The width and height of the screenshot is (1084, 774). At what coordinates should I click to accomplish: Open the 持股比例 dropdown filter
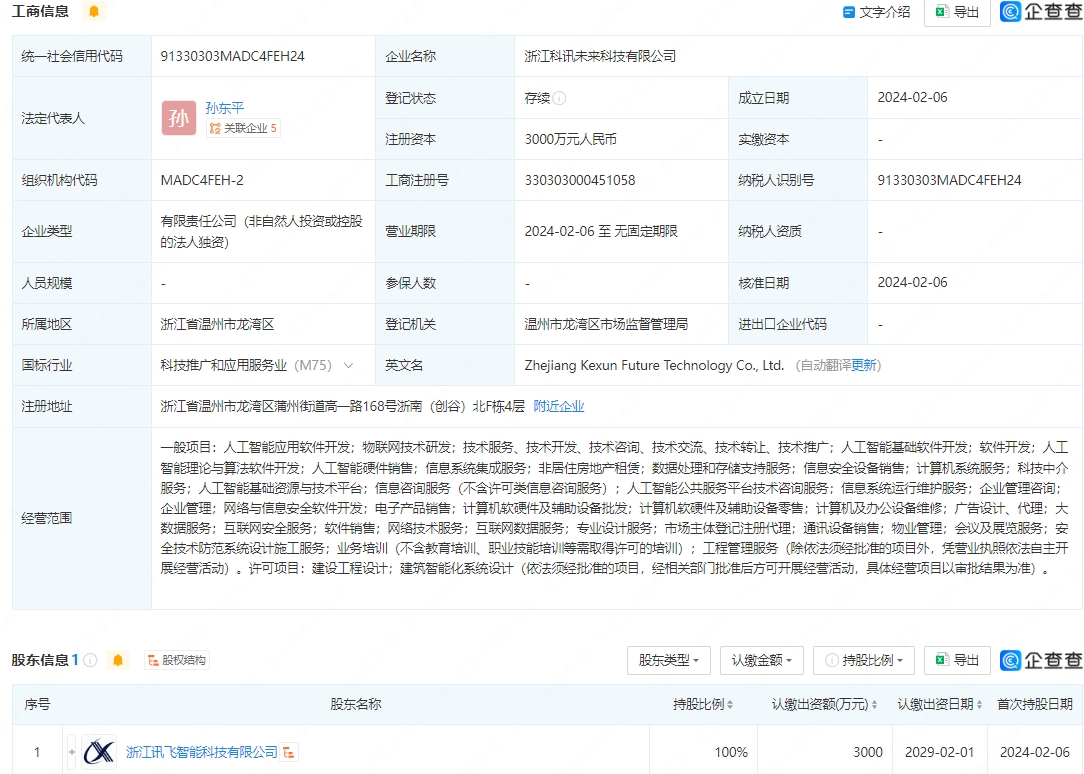click(x=863, y=660)
